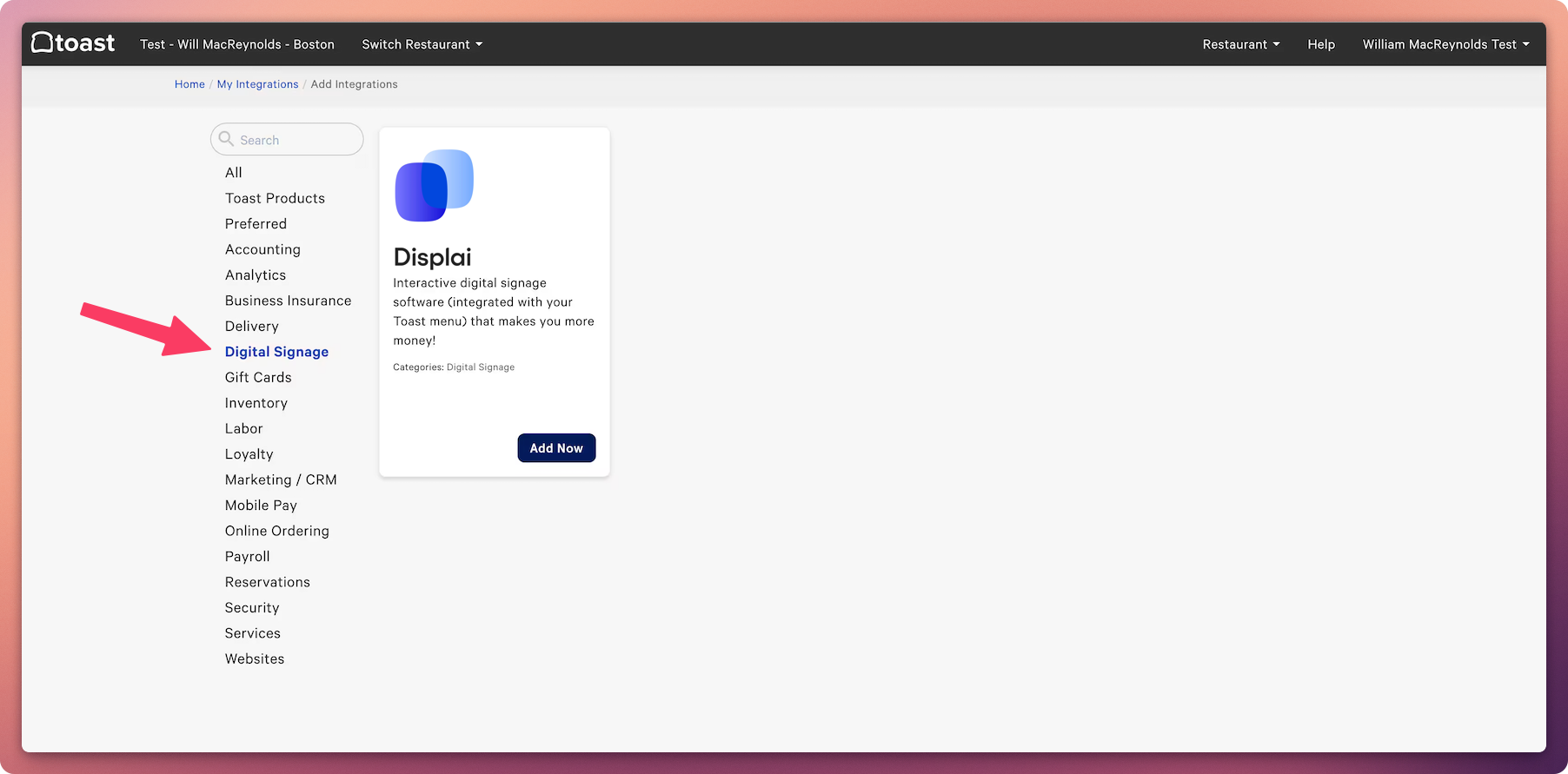Filter by Security category
Screen dimensions: 1568x774
(x=252, y=608)
